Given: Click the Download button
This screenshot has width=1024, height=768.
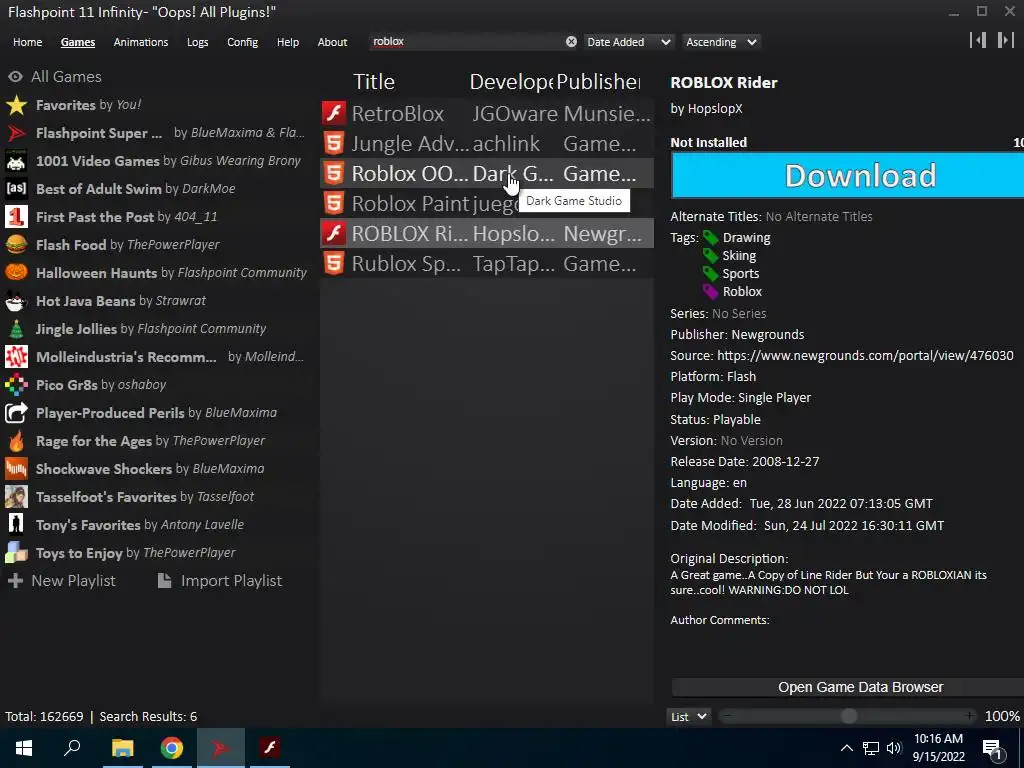Looking at the screenshot, I should click(x=847, y=175).
